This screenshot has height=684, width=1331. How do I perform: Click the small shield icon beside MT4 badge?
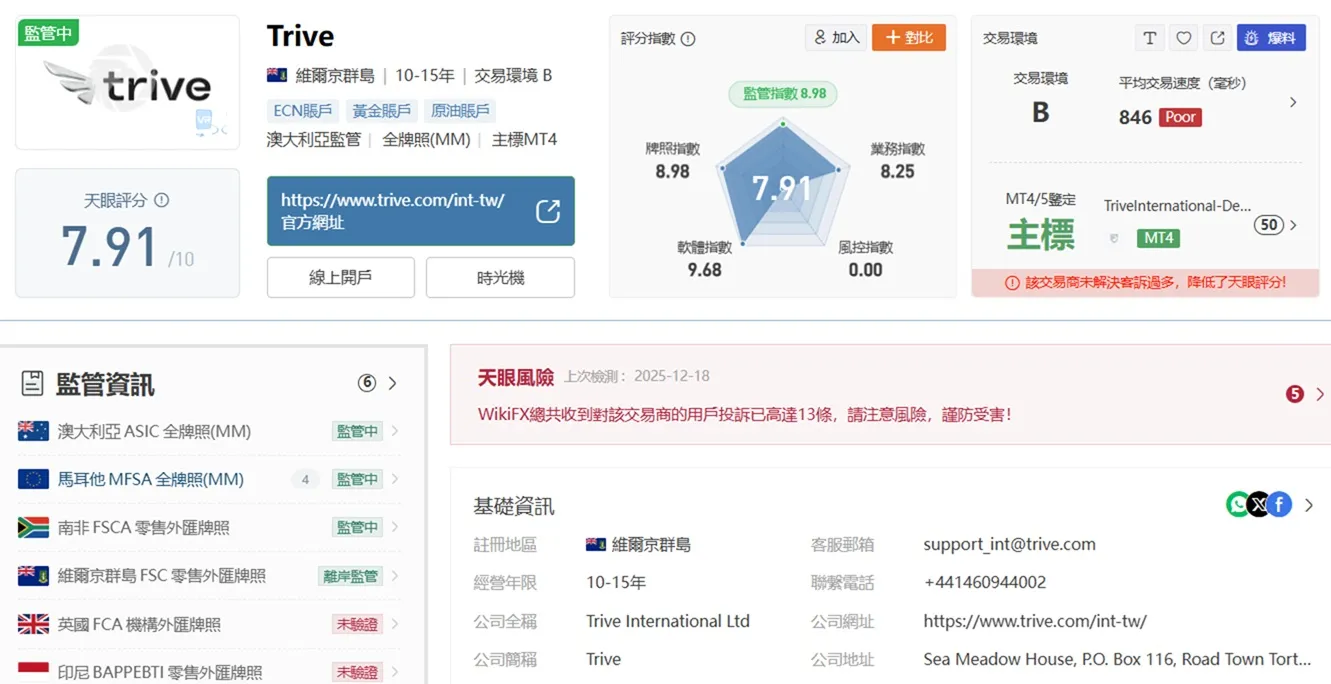[x=1114, y=238]
